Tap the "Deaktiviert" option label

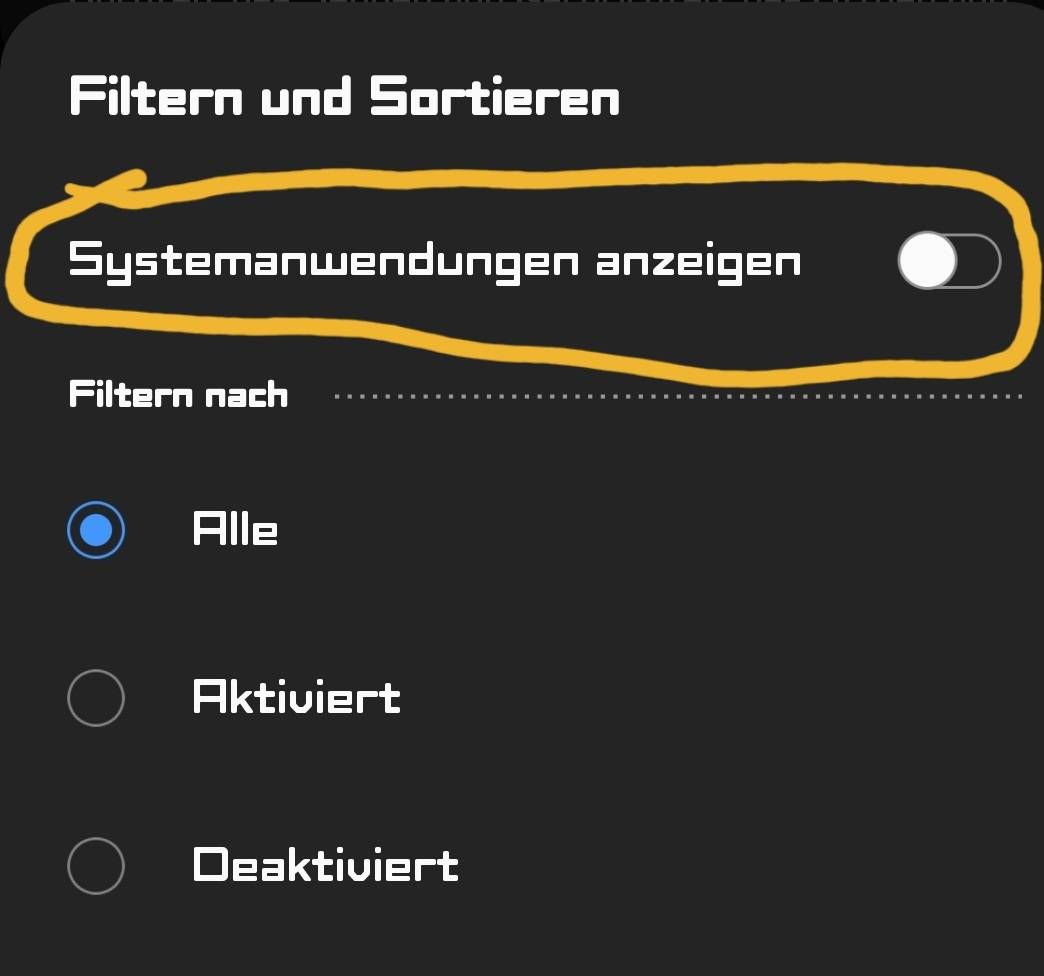pos(325,865)
